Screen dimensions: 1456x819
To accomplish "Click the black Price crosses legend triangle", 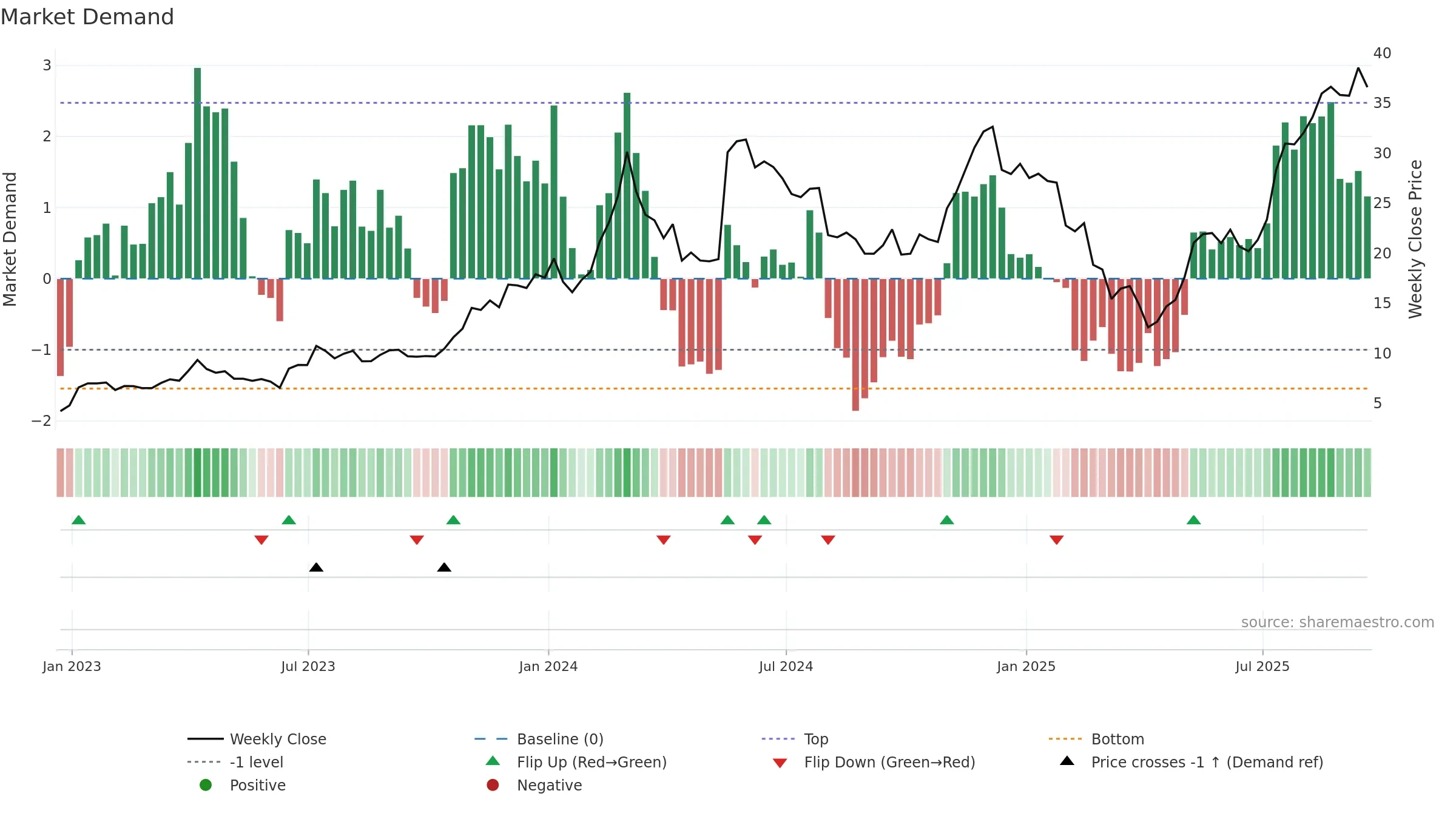I will [1067, 761].
